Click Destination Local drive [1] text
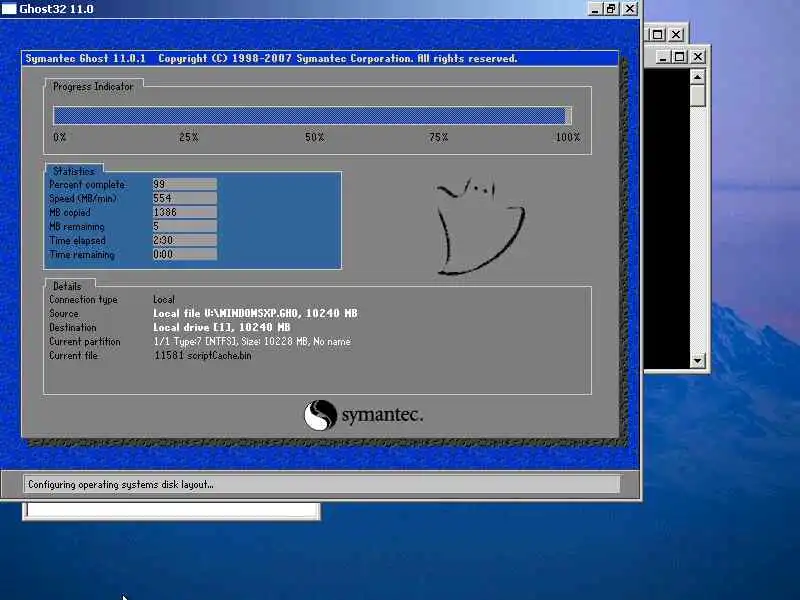Screen dimensions: 800x600 click(221, 328)
